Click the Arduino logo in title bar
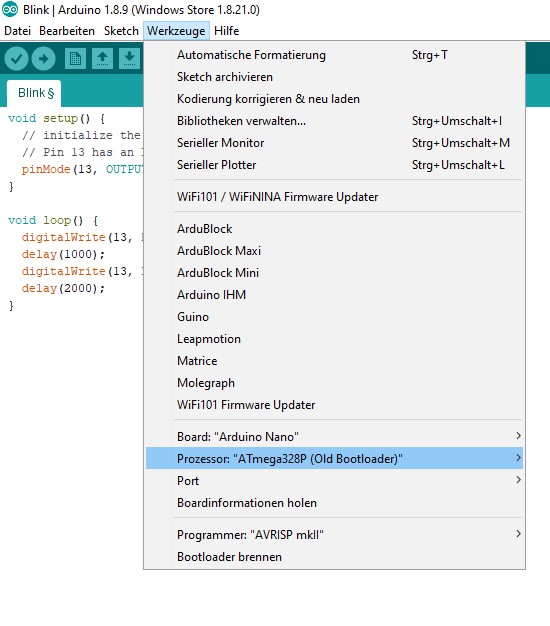 [10, 9]
